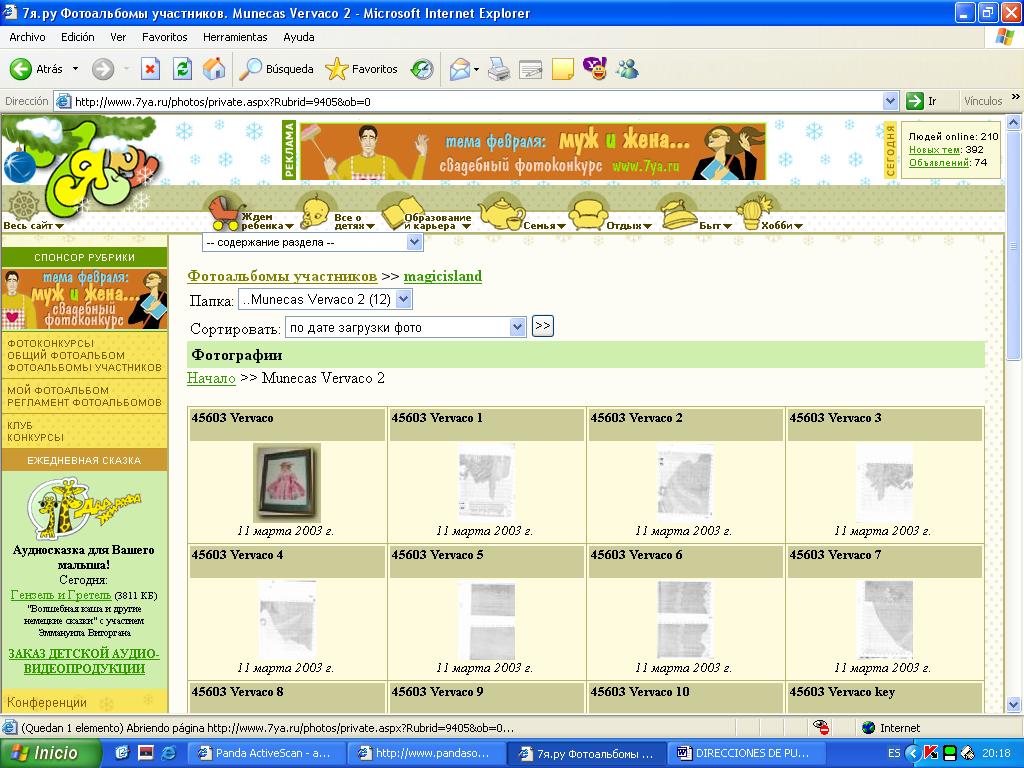Viewport: 1024px width, 768px height.
Task: Click the green Ir go button
Action: click(x=922, y=101)
